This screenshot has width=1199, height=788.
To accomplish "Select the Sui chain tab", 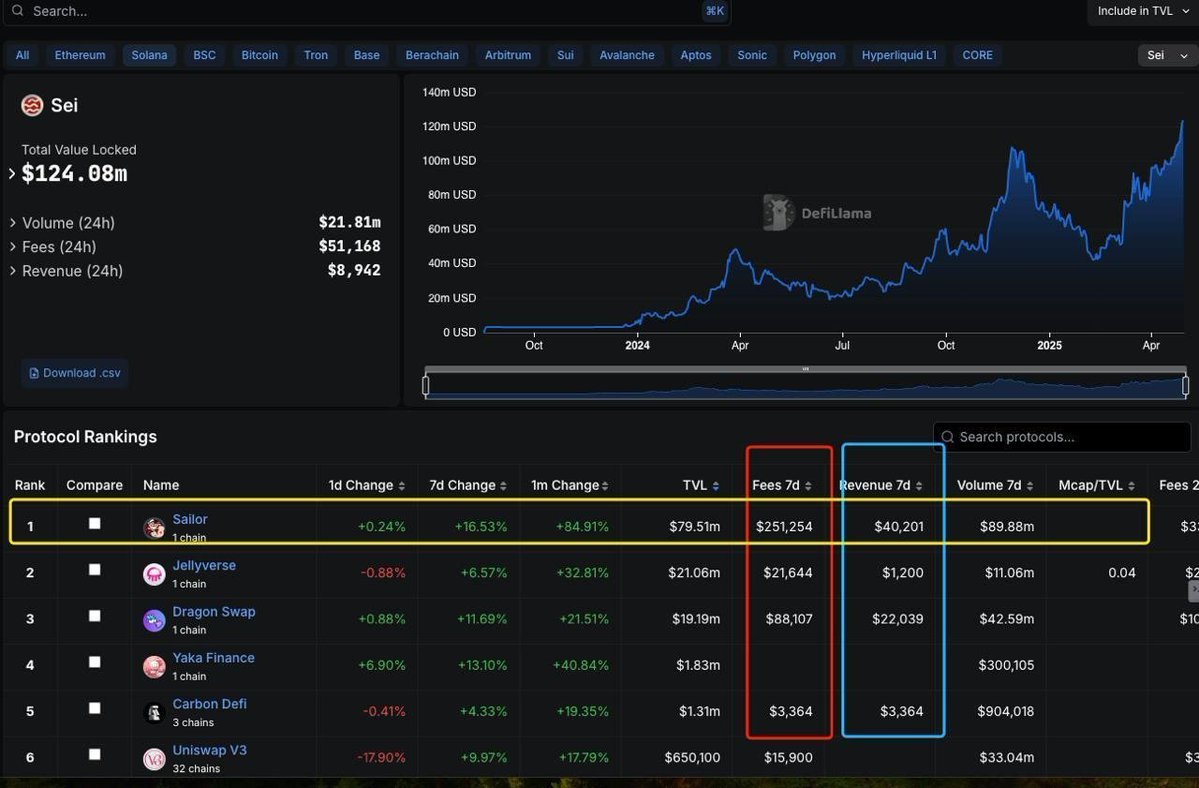I will (x=565, y=55).
